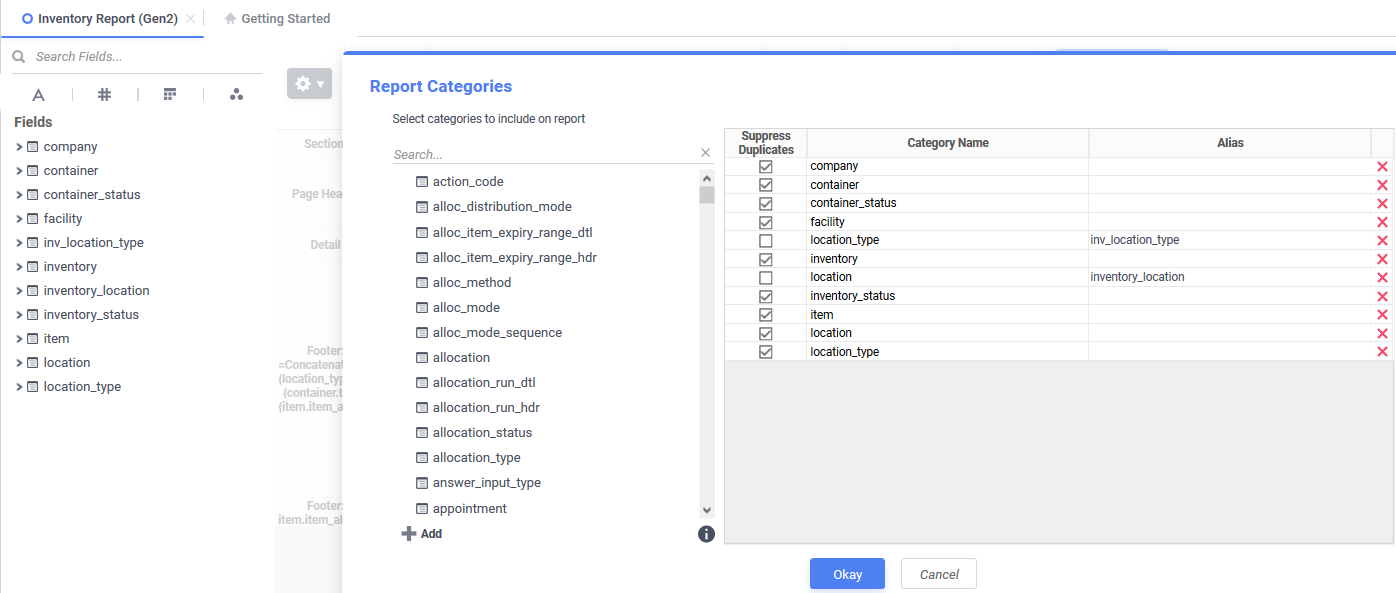Image resolution: width=1396 pixels, height=593 pixels.
Task: Expand the inventory_location field node
Action: [19, 291]
